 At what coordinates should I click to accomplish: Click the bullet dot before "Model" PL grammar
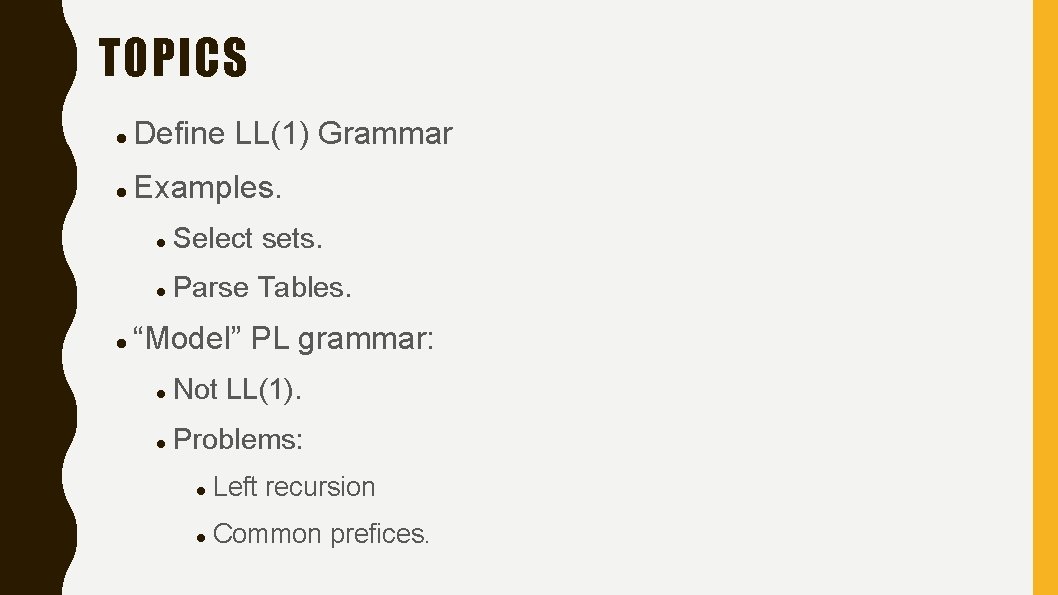coord(121,344)
